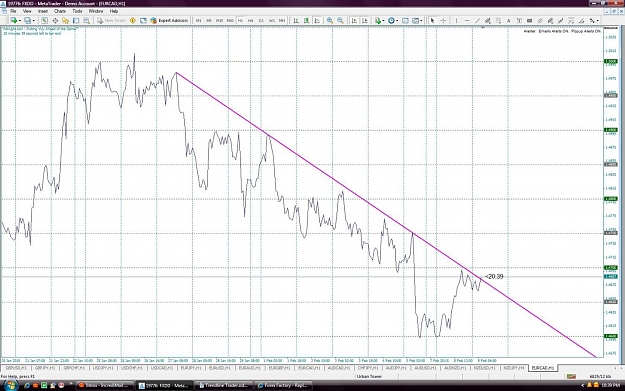Screen dimensions: 625x391
Task: Select the Equidistant Channel tool
Action: [487, 20]
